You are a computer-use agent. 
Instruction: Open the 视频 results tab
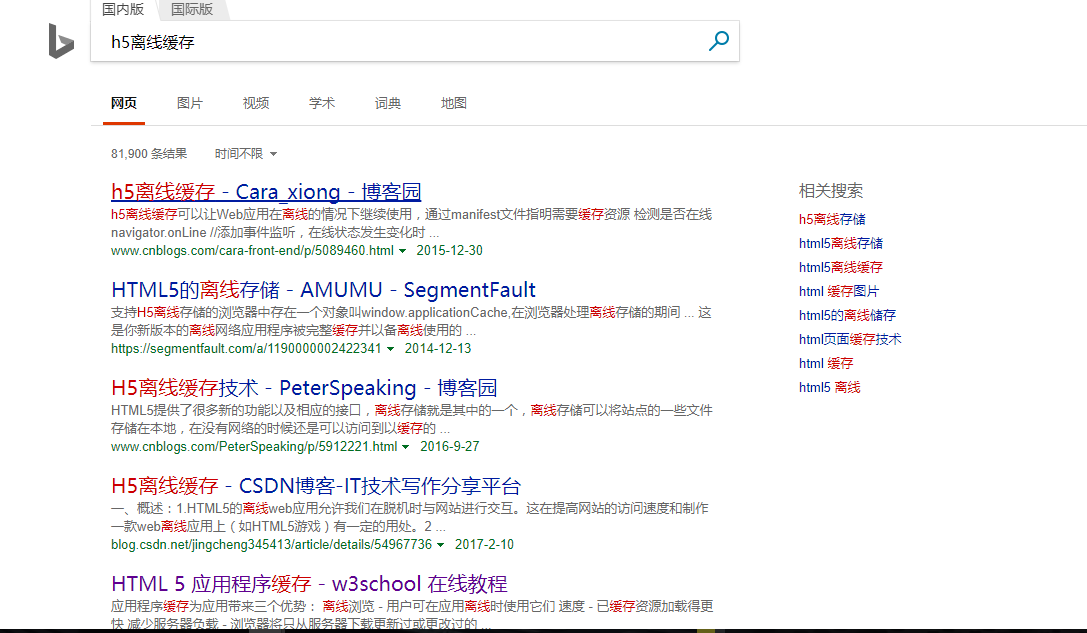click(x=256, y=103)
